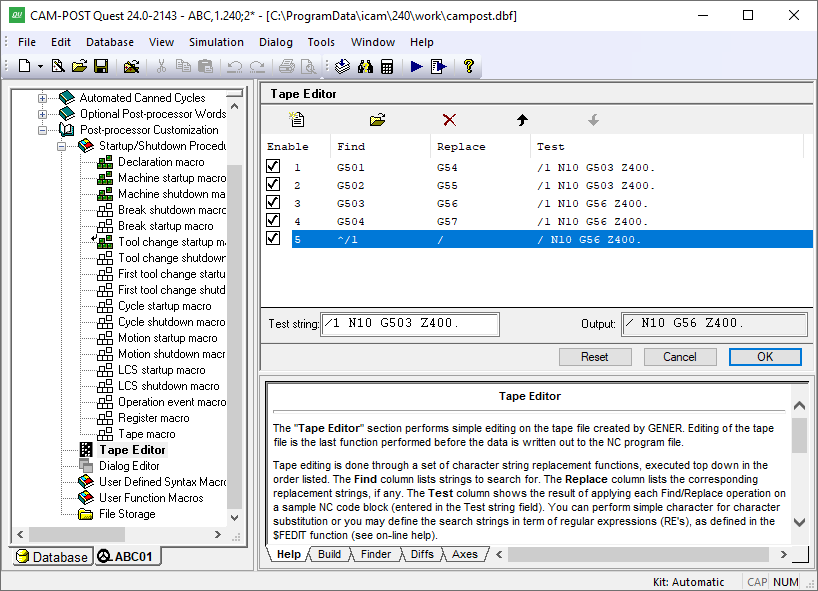Click the OK button

coord(765,357)
